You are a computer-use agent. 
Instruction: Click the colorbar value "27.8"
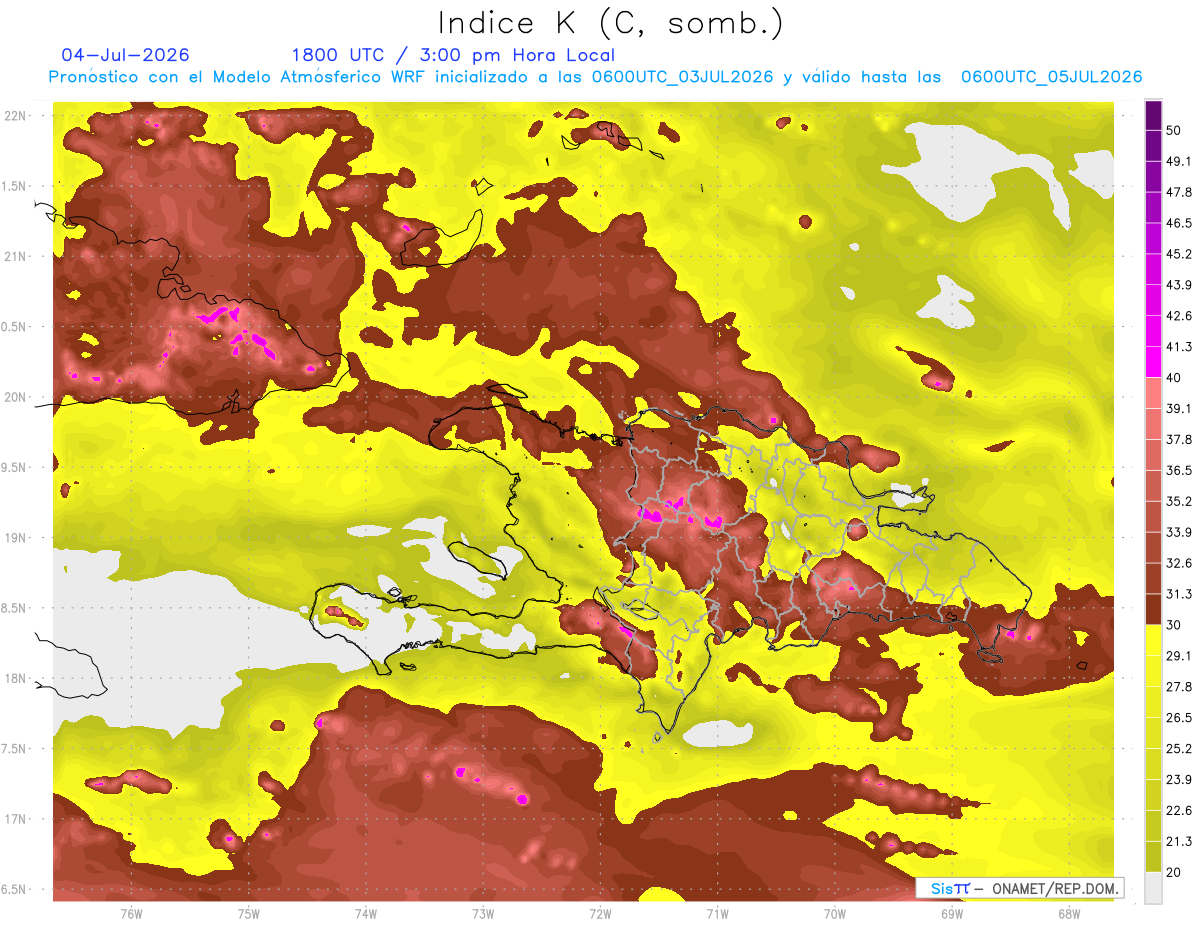(1177, 687)
